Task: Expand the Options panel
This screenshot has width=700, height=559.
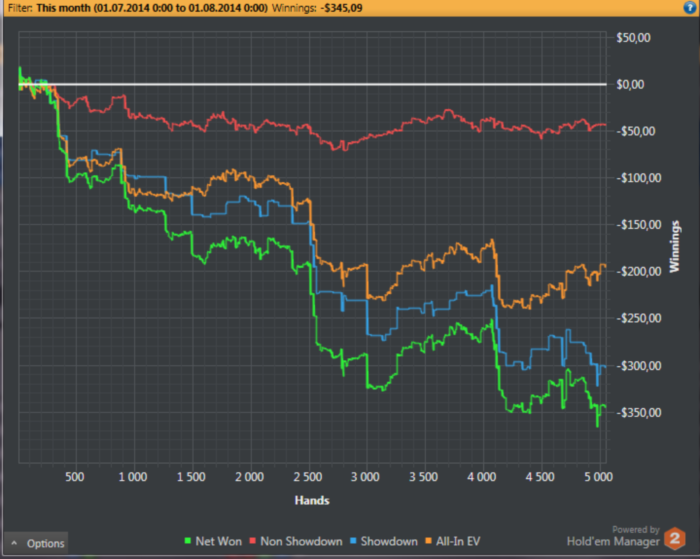Action: pyautogui.click(x=36, y=543)
